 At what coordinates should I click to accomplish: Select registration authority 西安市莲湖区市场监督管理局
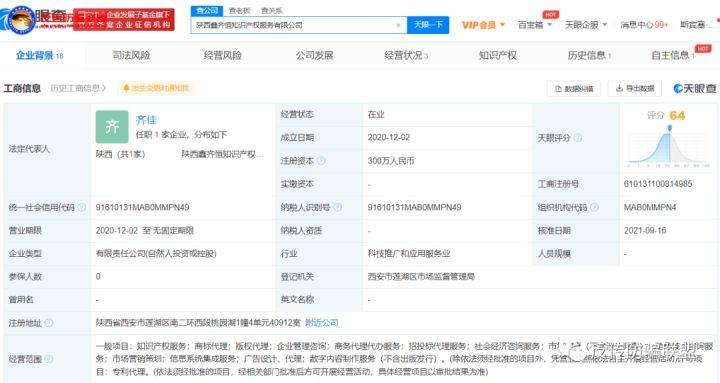pos(421,276)
